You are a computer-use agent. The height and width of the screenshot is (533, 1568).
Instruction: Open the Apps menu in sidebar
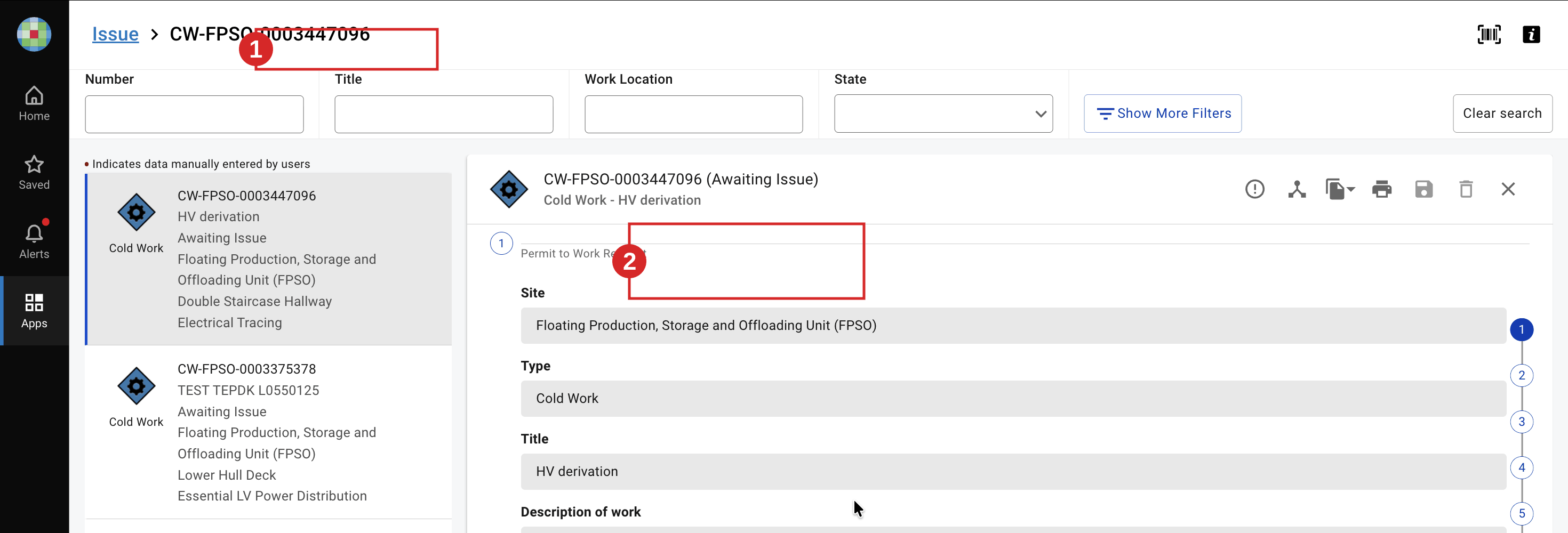pos(34,311)
